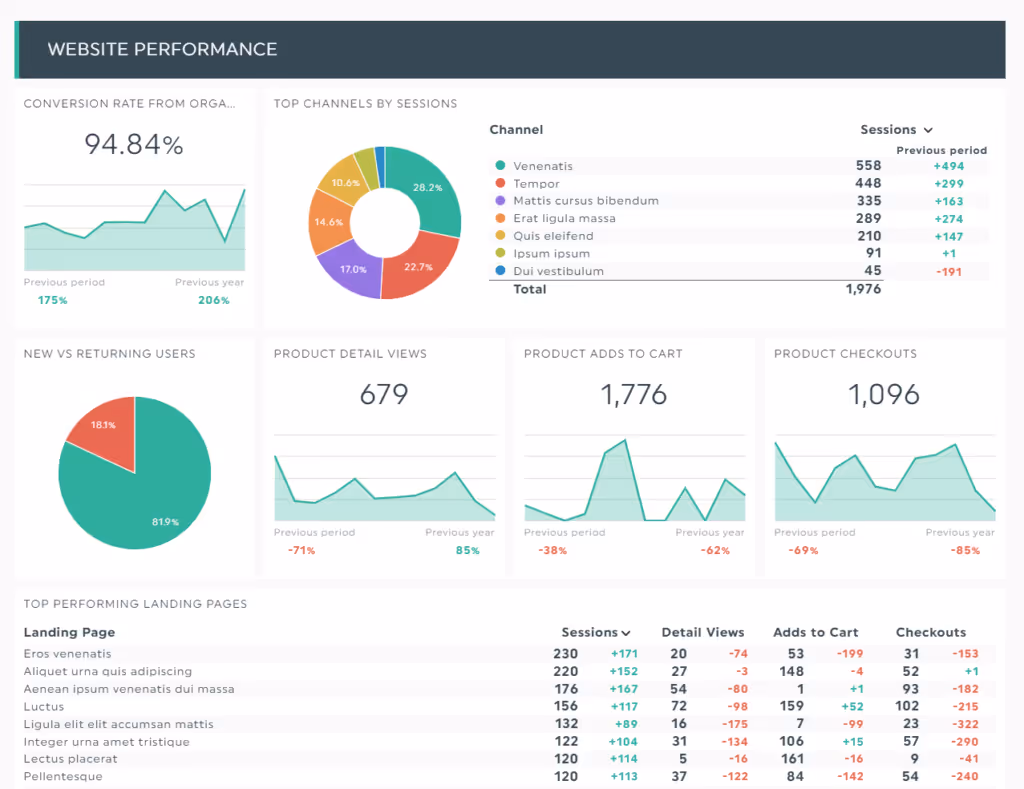Collapse the Previous period column via its chevron
Viewport: 1024px width, 789px height.
926,130
